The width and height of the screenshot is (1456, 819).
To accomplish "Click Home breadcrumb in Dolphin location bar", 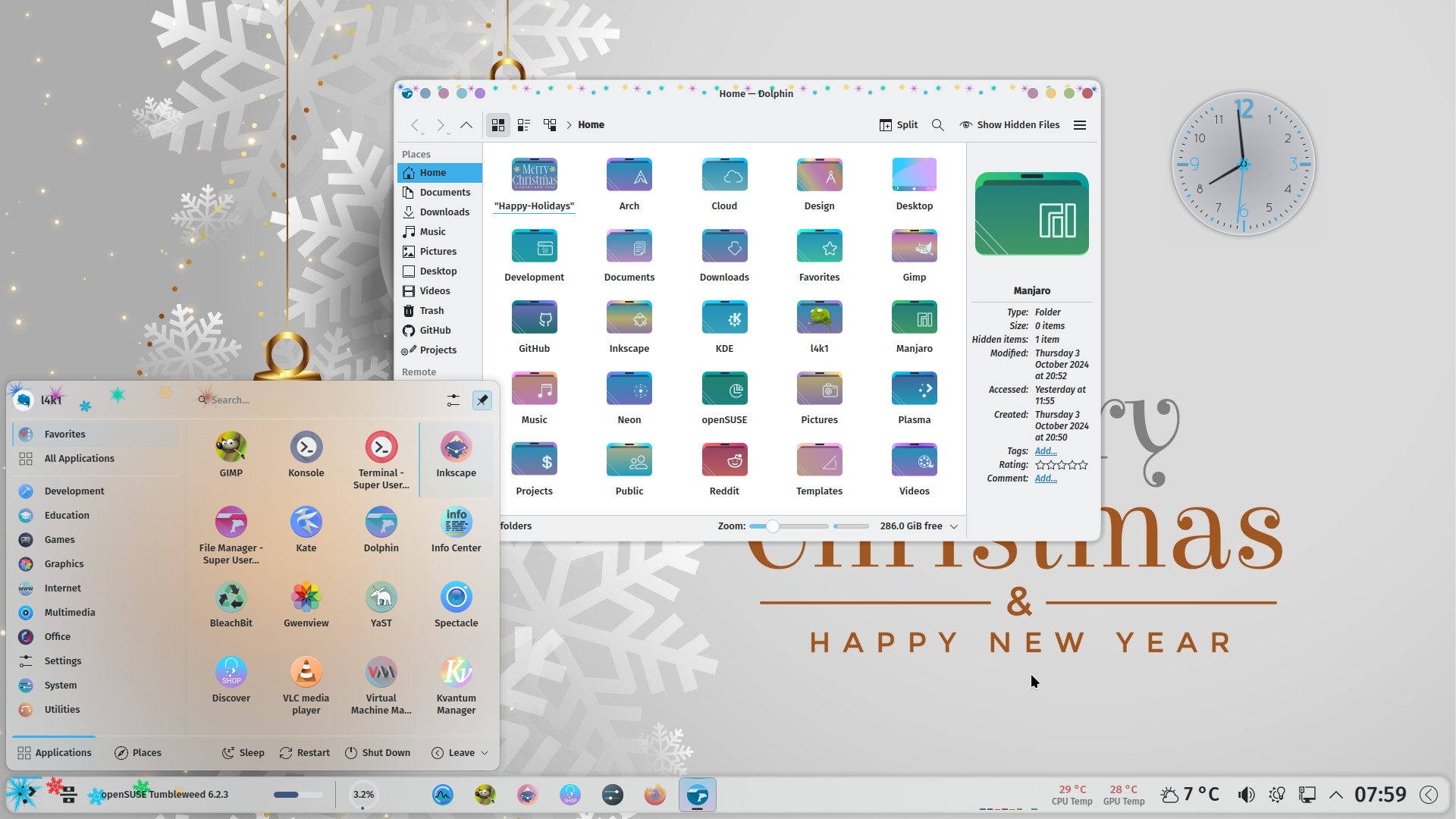I will (591, 125).
